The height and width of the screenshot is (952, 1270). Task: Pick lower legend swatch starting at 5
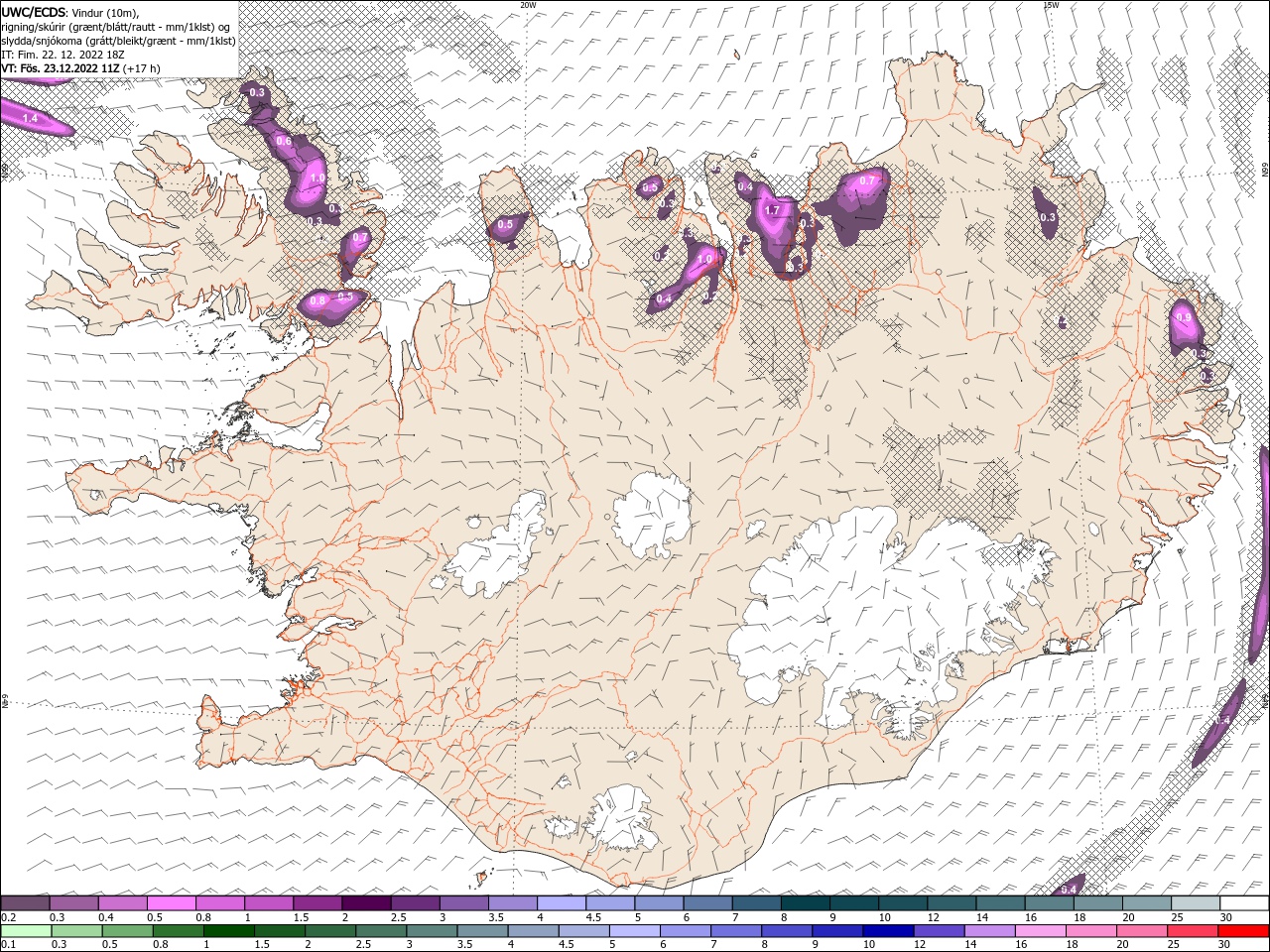[x=635, y=931]
